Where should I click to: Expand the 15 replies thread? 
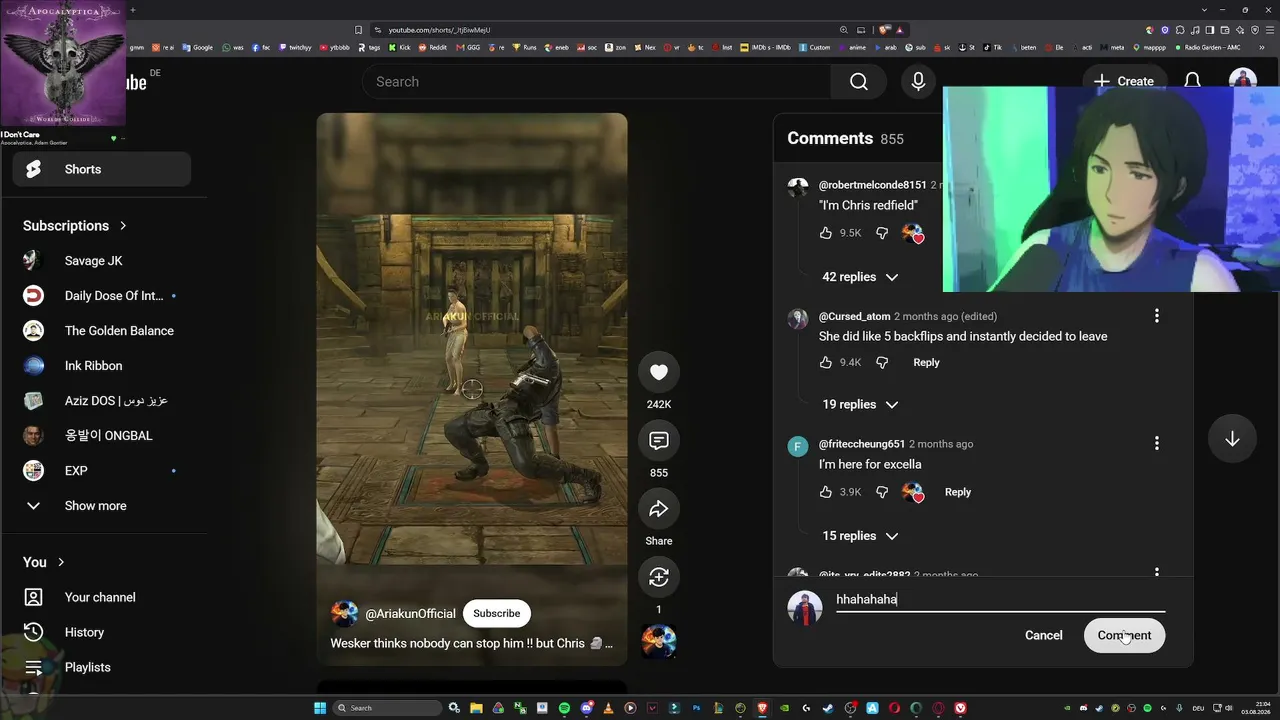(860, 536)
